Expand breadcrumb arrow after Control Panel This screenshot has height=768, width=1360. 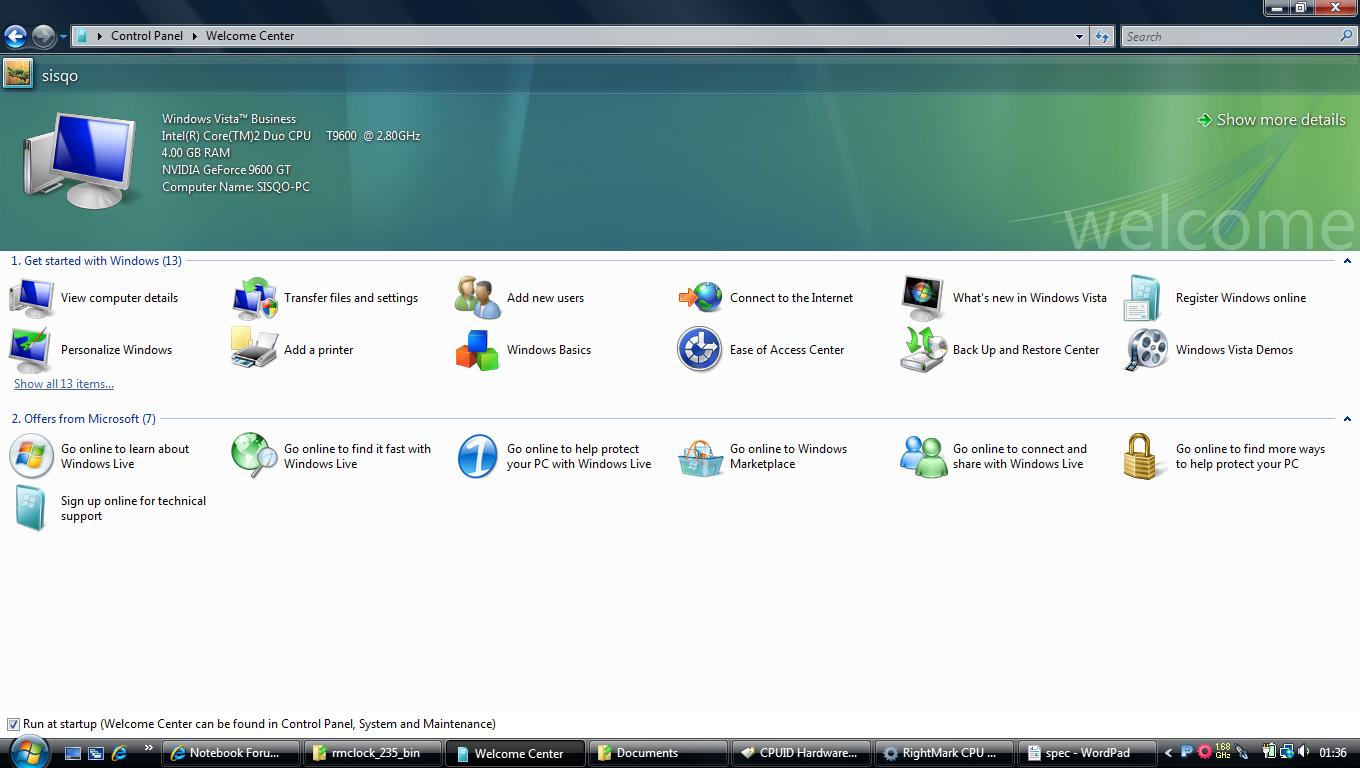(195, 36)
